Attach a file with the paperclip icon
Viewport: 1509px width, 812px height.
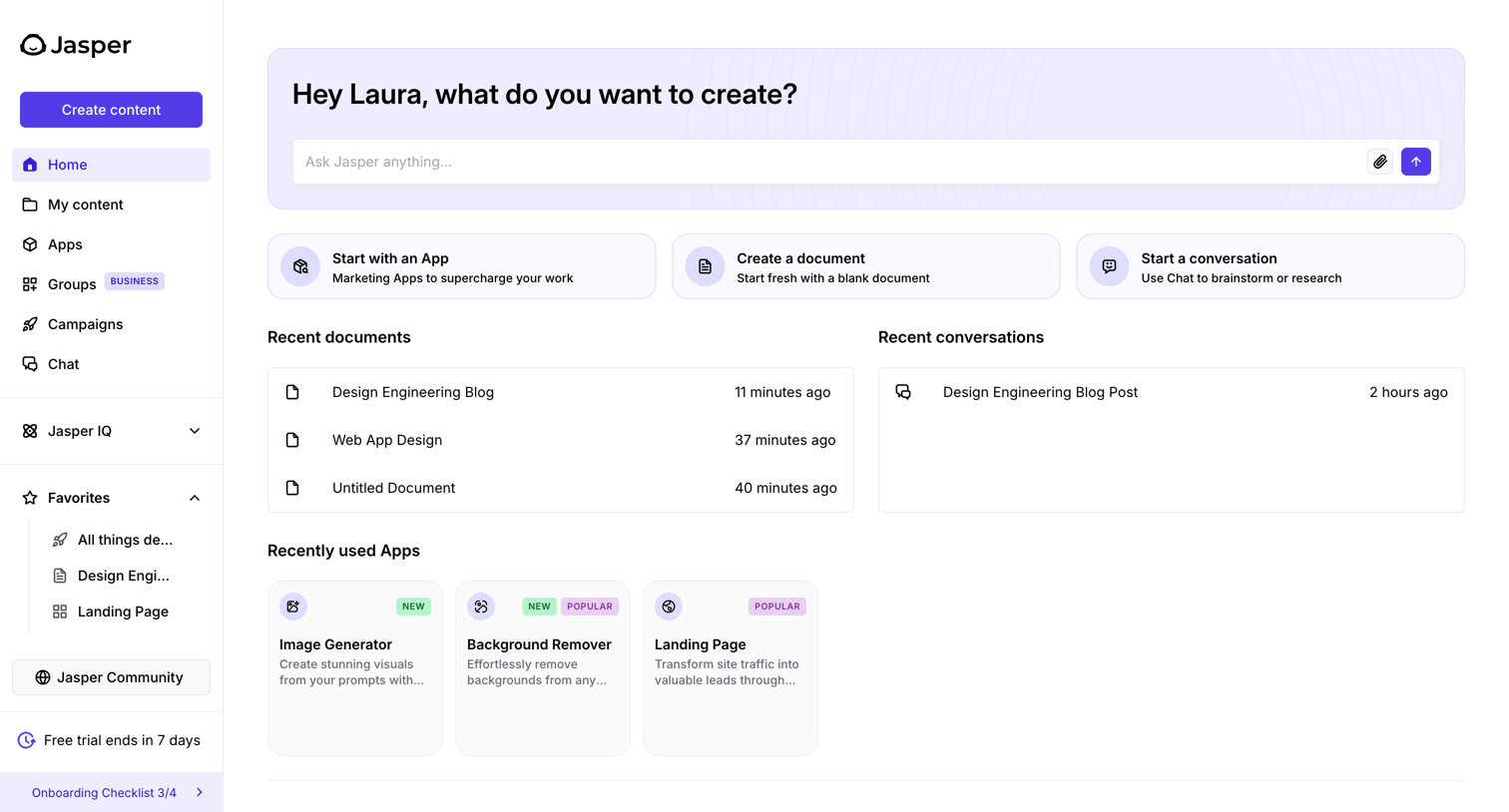[1380, 162]
